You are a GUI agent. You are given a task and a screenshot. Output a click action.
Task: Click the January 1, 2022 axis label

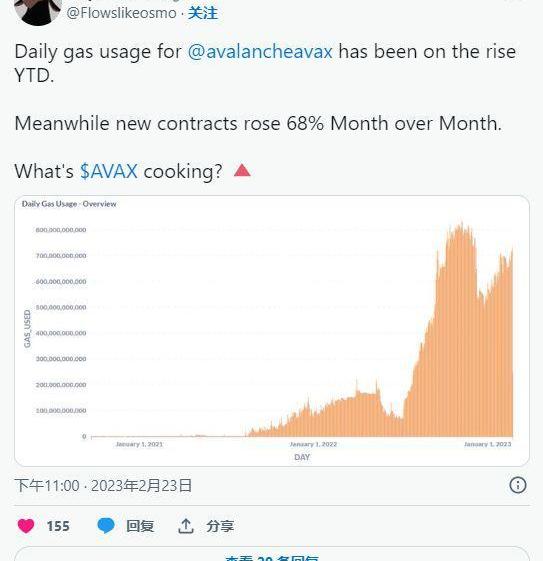click(x=313, y=444)
